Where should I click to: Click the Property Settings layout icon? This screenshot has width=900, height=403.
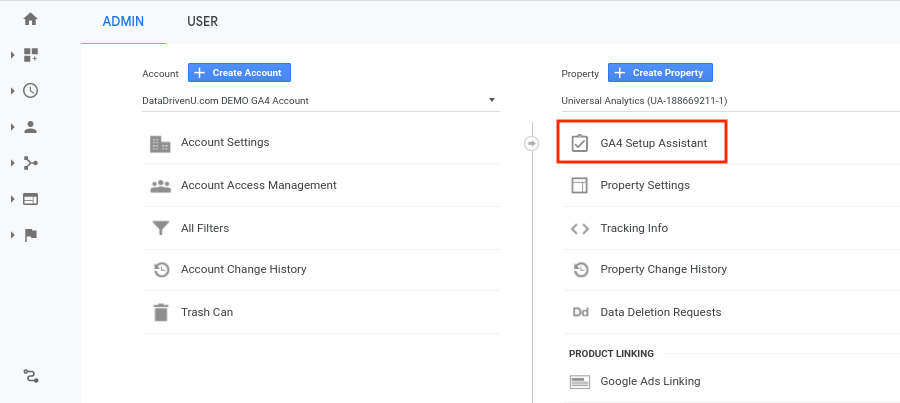[x=580, y=185]
